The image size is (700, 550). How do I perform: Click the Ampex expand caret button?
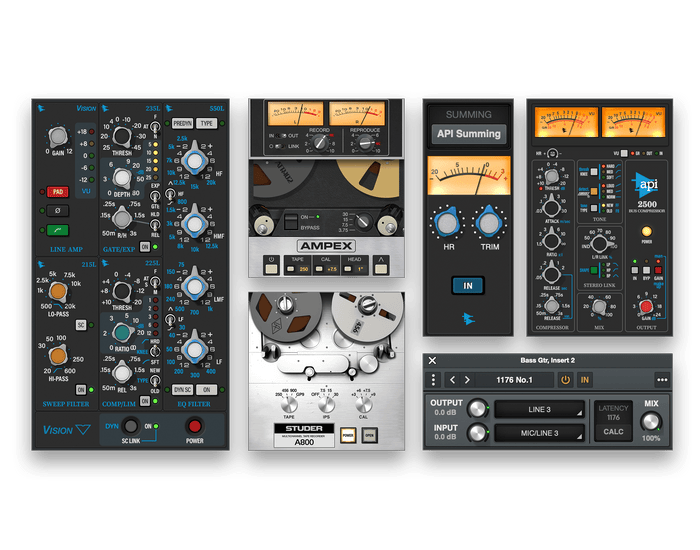point(381,269)
